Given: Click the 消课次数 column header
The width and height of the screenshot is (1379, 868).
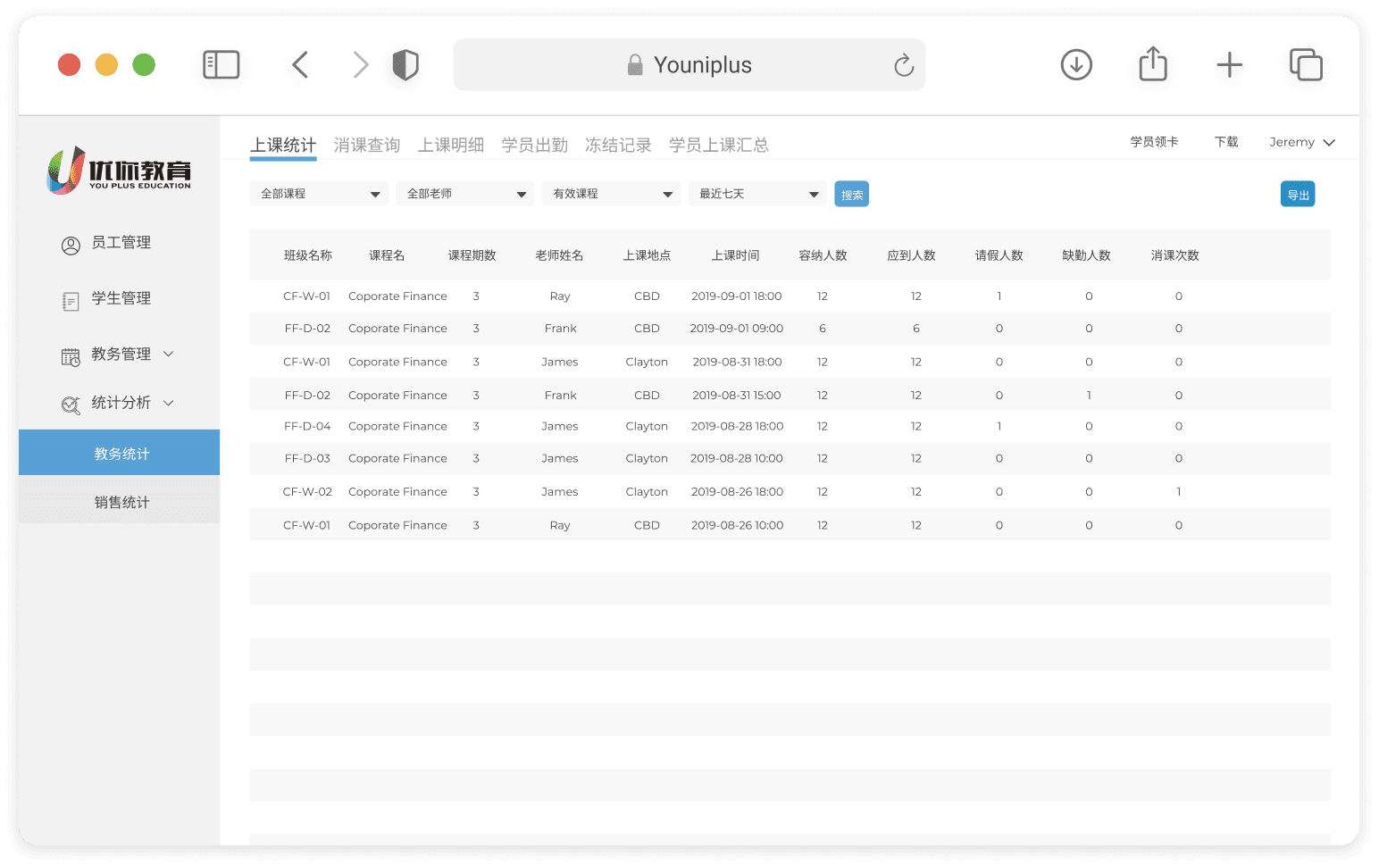Looking at the screenshot, I should point(1174,255).
